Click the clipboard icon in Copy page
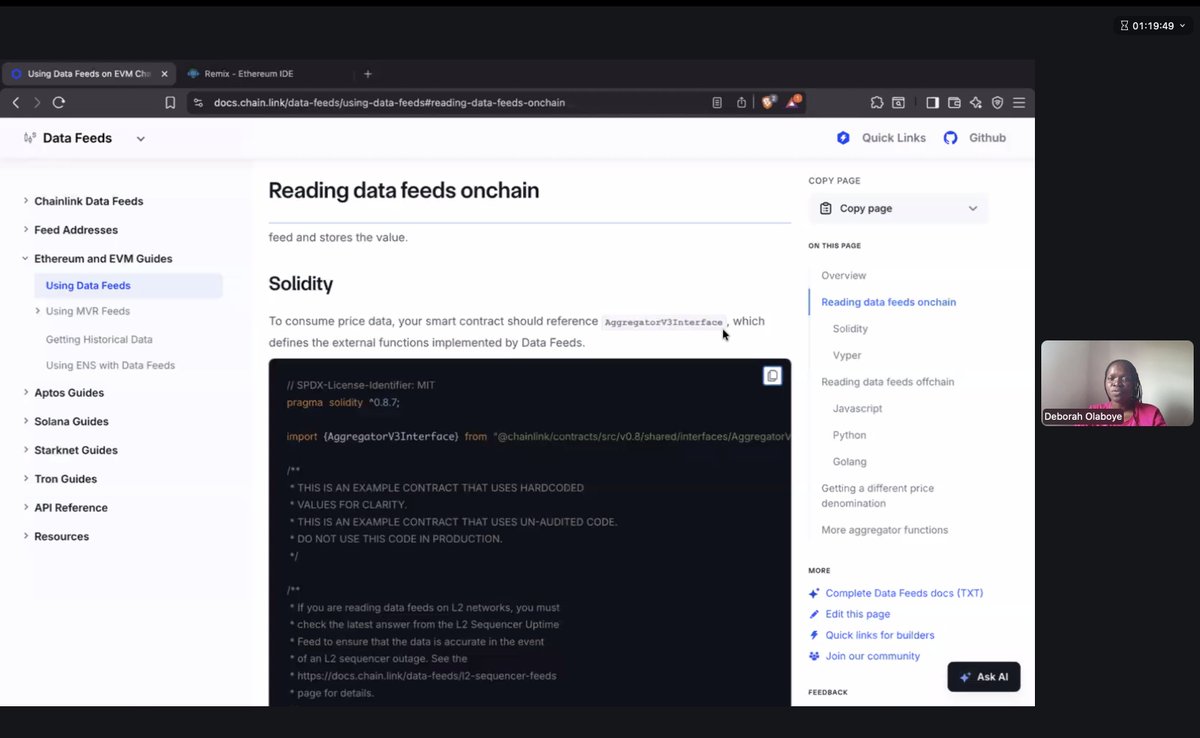The height and width of the screenshot is (738, 1200). [x=826, y=208]
